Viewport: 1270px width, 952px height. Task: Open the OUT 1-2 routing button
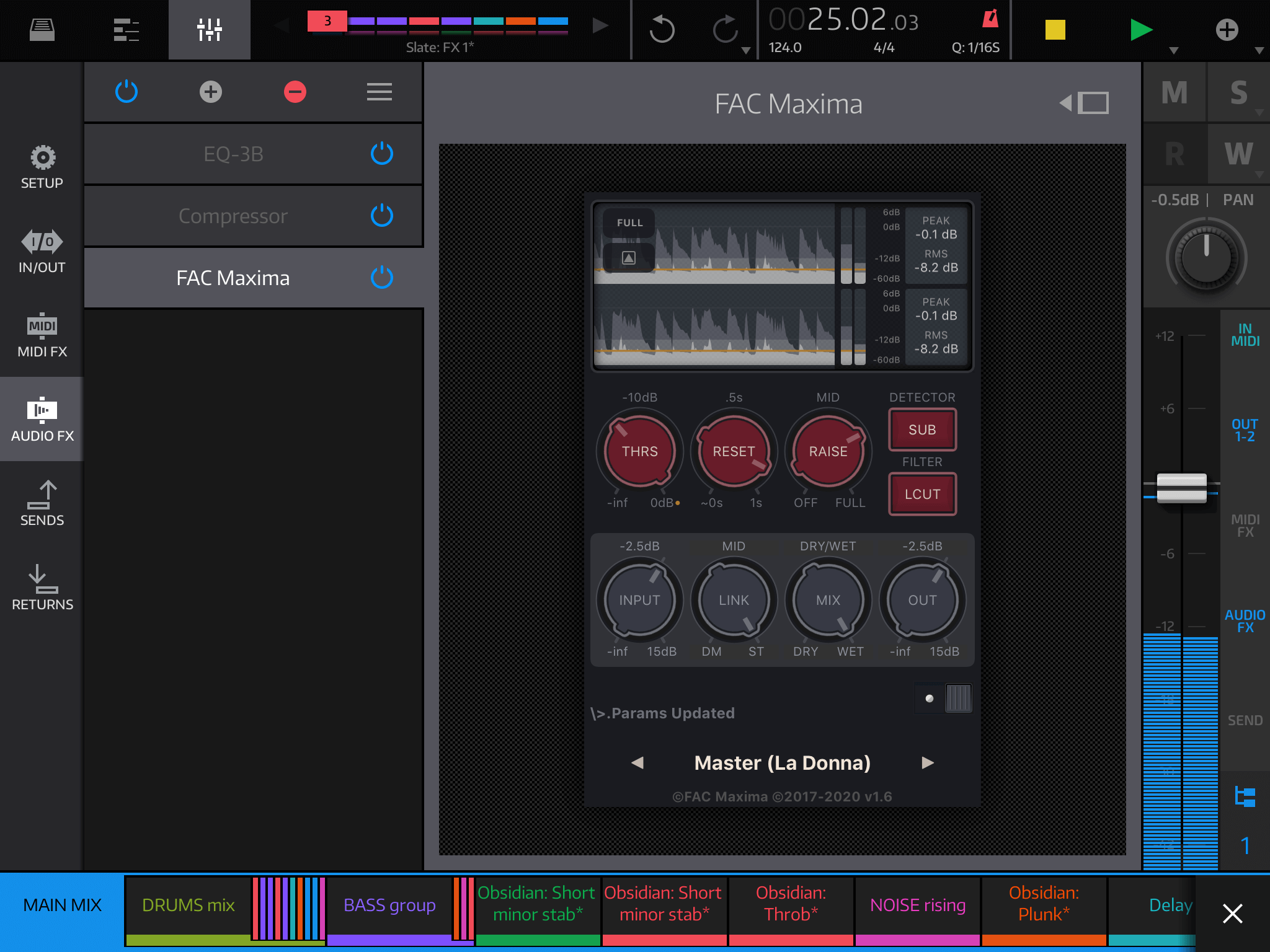(x=1245, y=430)
